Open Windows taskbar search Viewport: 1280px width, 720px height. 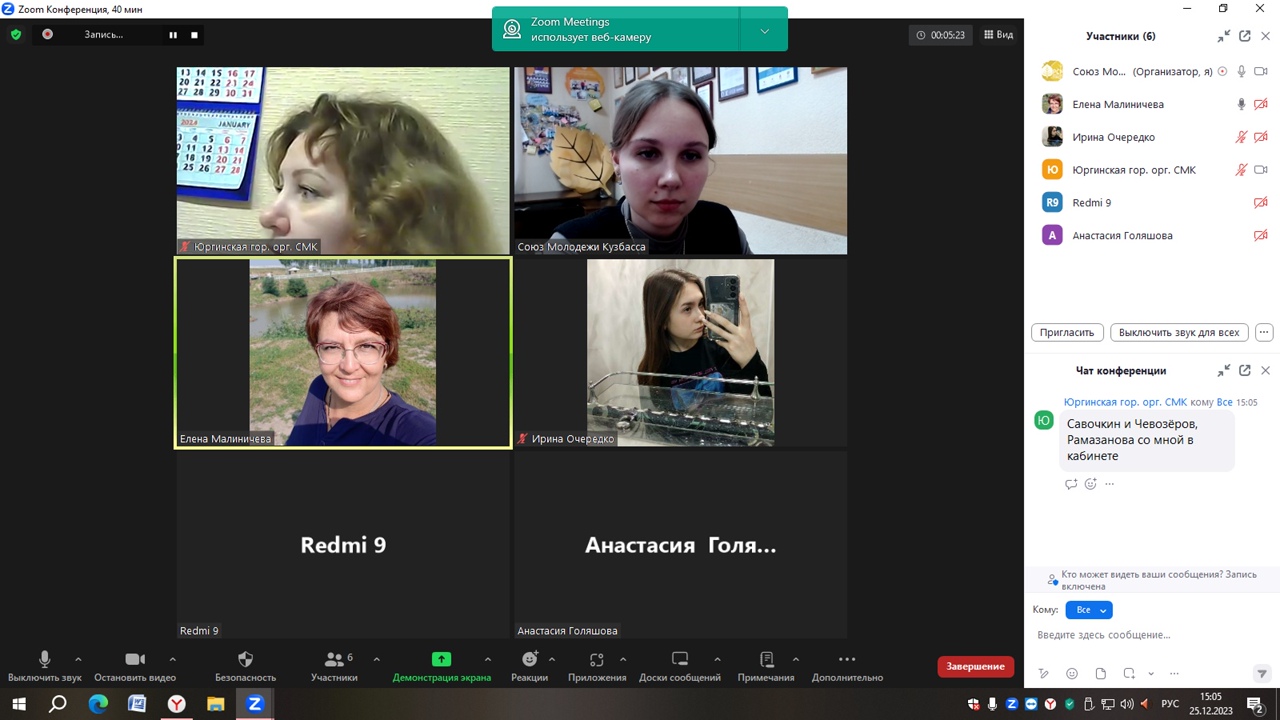click(58, 704)
